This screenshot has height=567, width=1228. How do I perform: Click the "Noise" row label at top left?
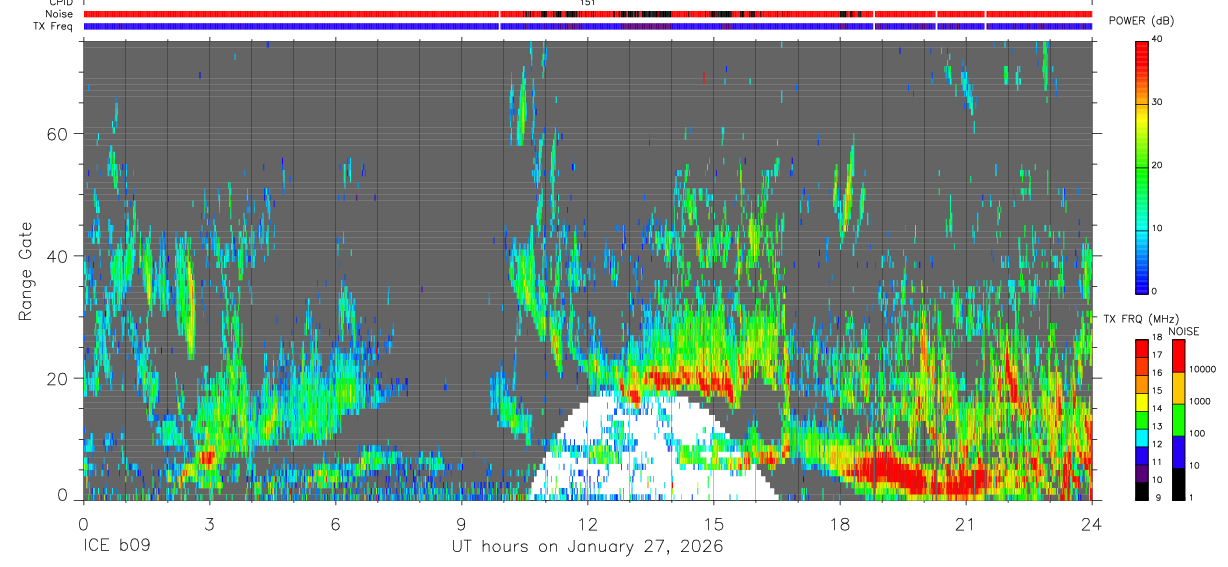(58, 14)
